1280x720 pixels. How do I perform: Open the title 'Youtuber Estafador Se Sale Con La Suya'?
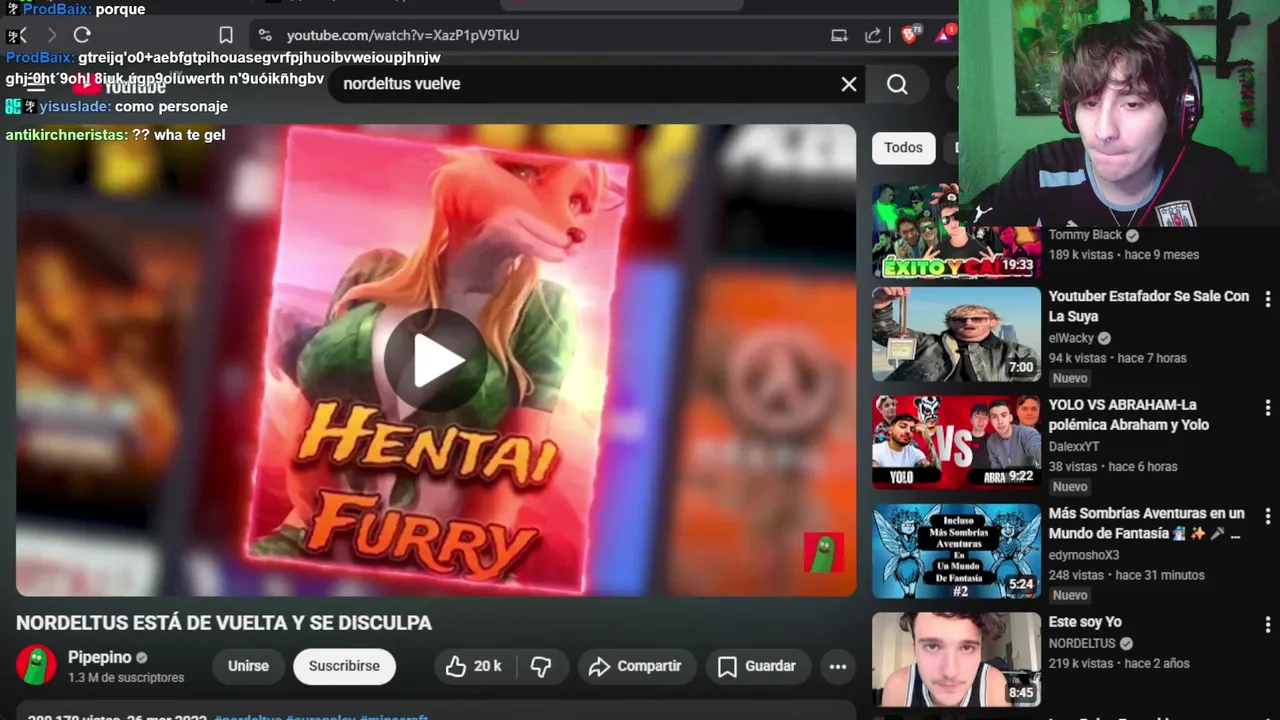[x=1149, y=306]
